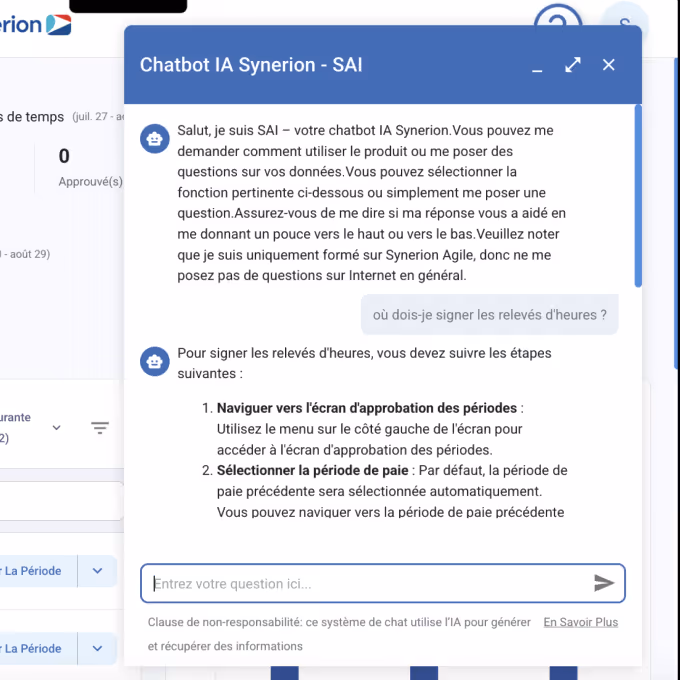Screen dimensions: 680x680
Task: Click the Approuvé(s) count label
Action: coord(91,181)
